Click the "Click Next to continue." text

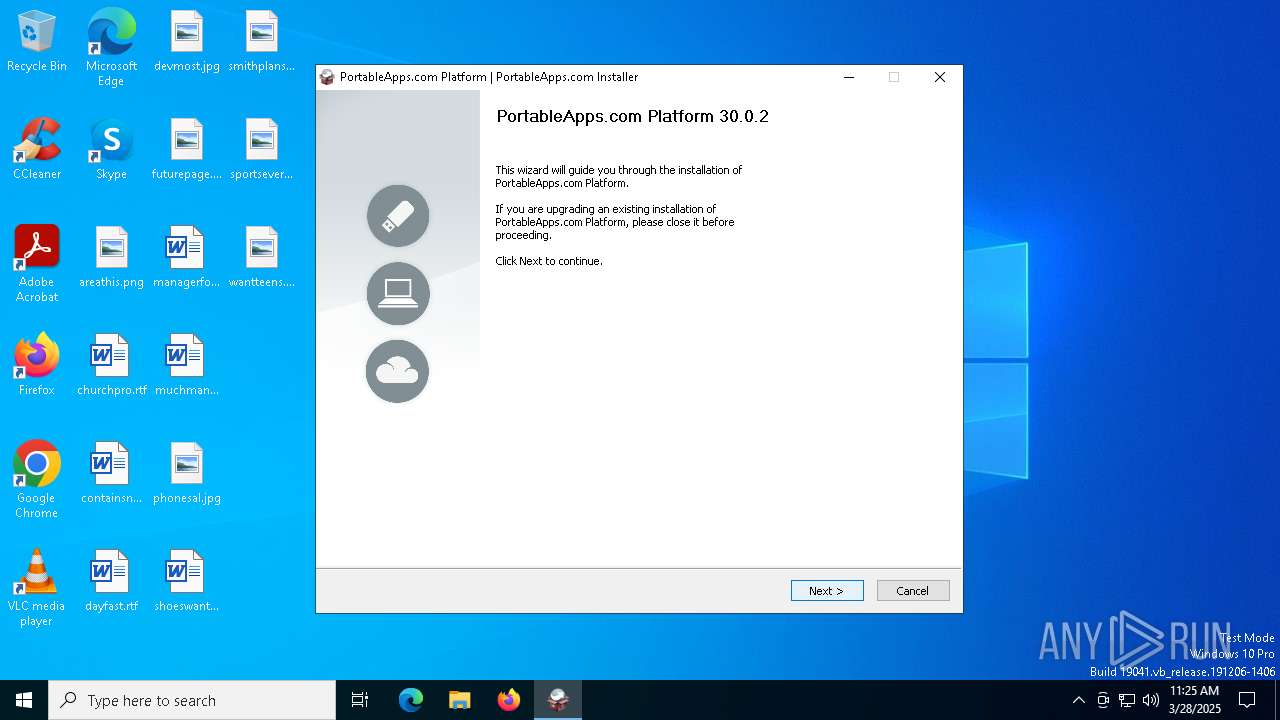(x=549, y=261)
